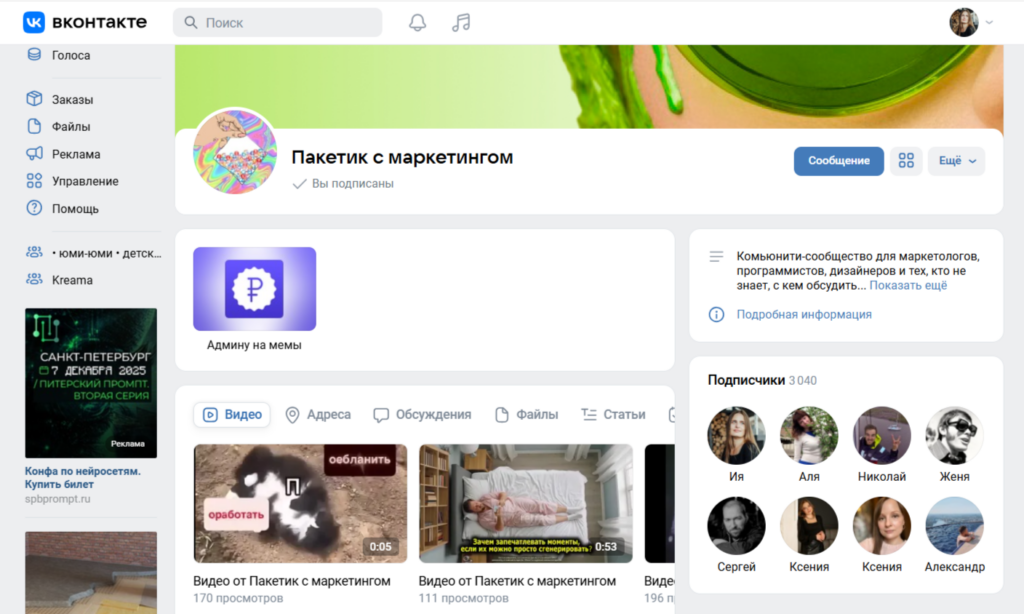Open Николай's subscriber avatar
This screenshot has height=614, width=1024.
click(881, 436)
